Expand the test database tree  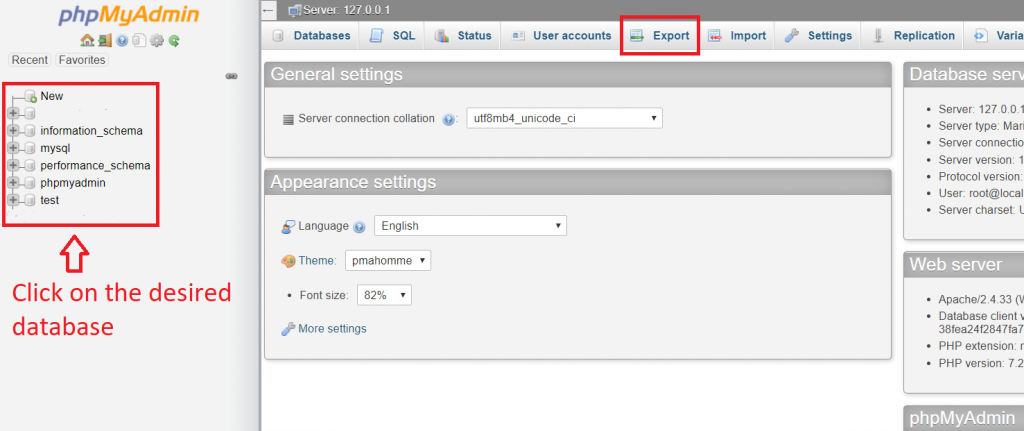pyautogui.click(x=14, y=200)
